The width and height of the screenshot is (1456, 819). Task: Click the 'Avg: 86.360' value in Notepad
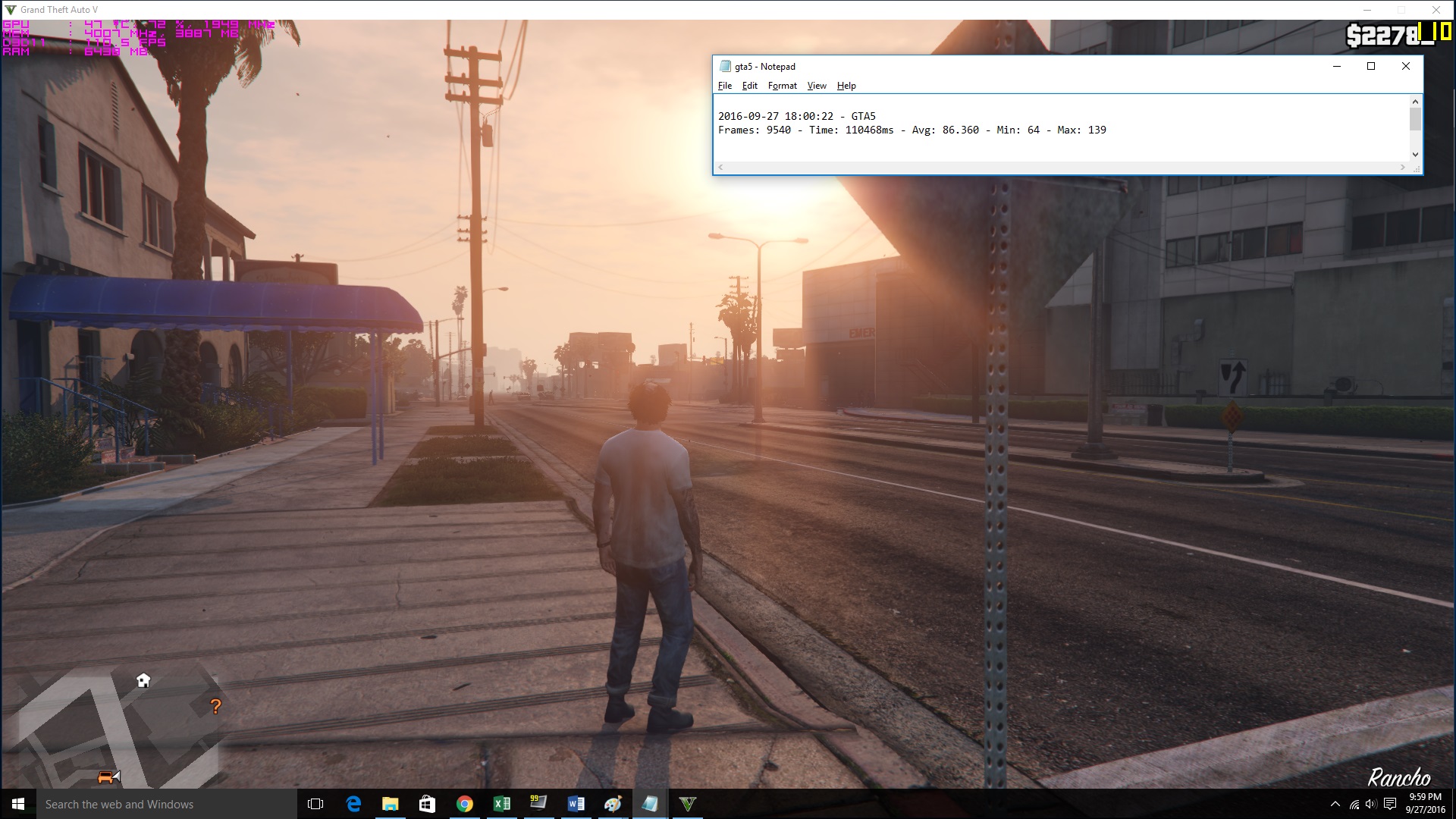tap(945, 130)
